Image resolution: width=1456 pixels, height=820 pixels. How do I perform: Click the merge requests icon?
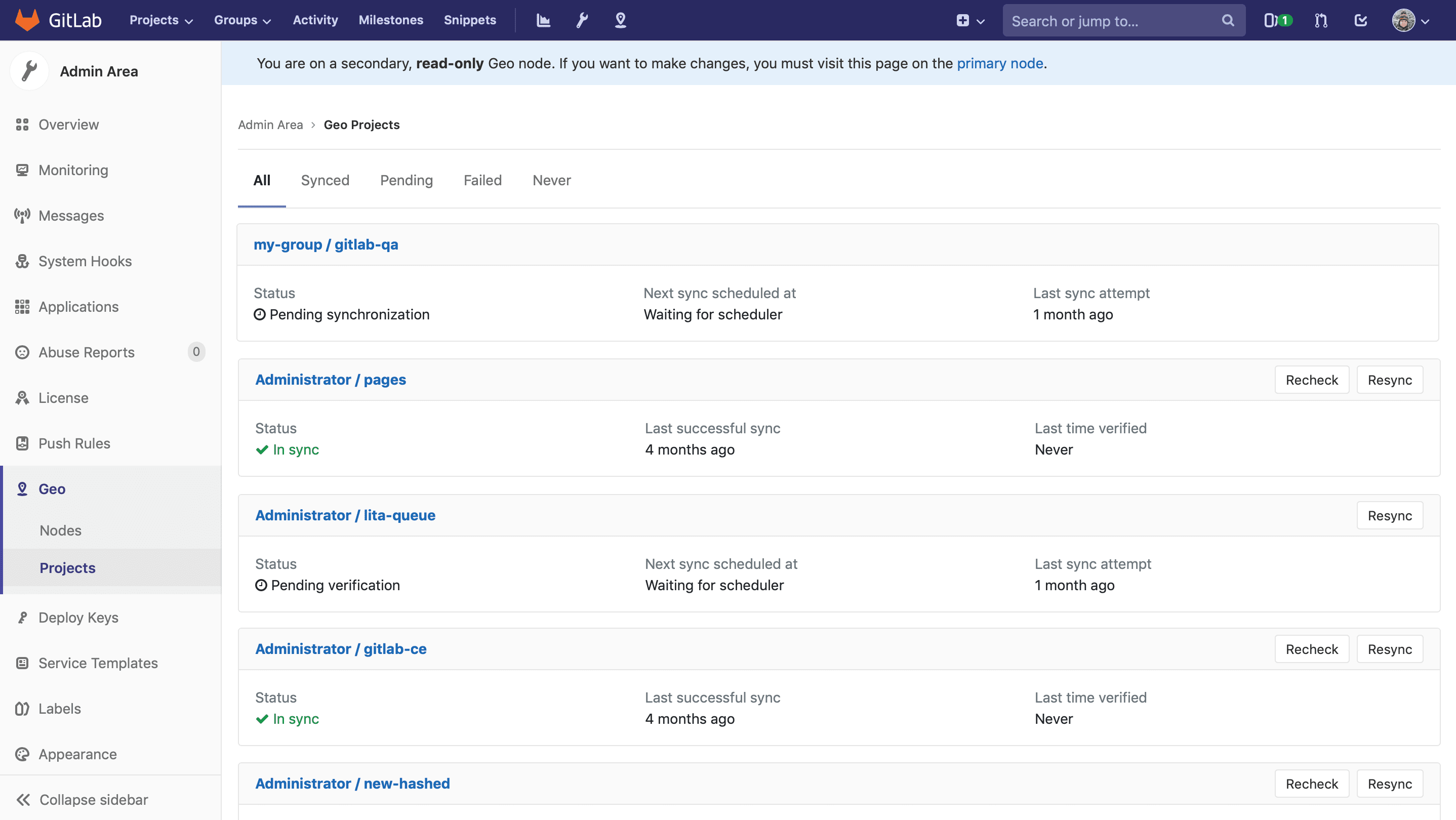[1322, 20]
